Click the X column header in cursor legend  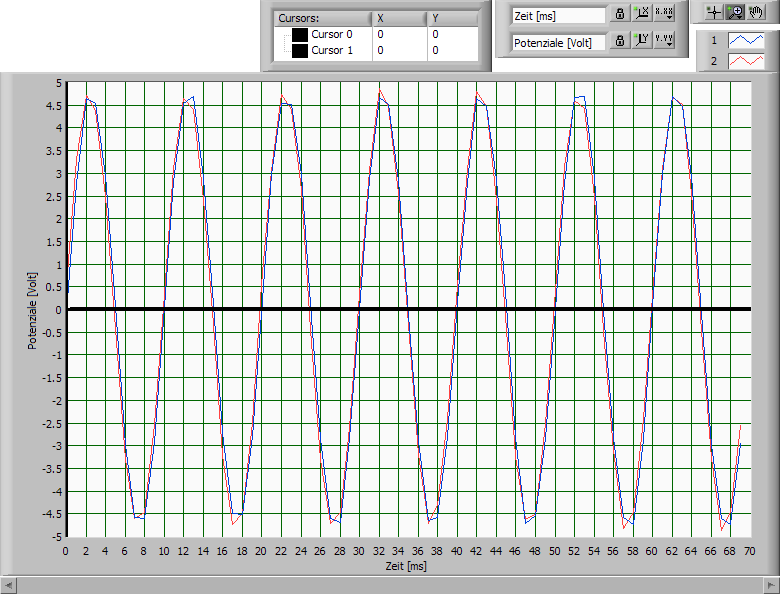[x=399, y=18]
